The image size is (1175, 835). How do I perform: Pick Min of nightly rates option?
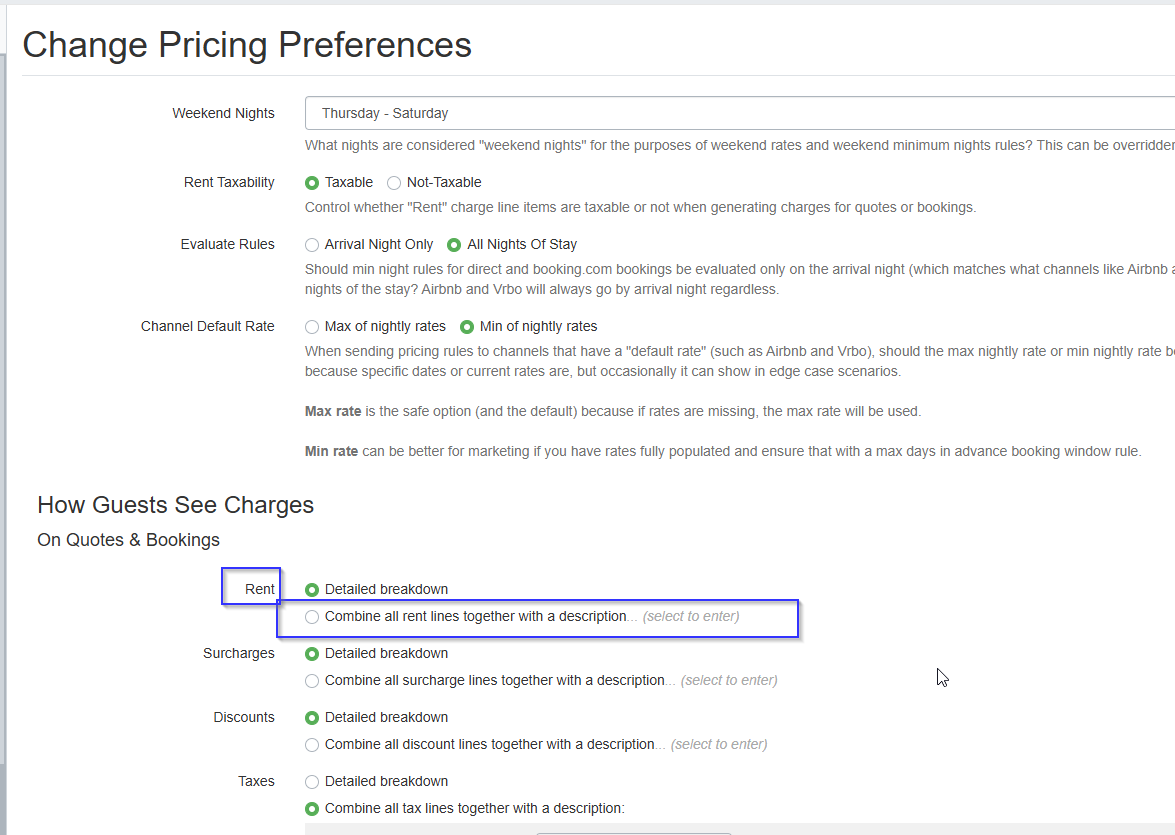point(466,327)
